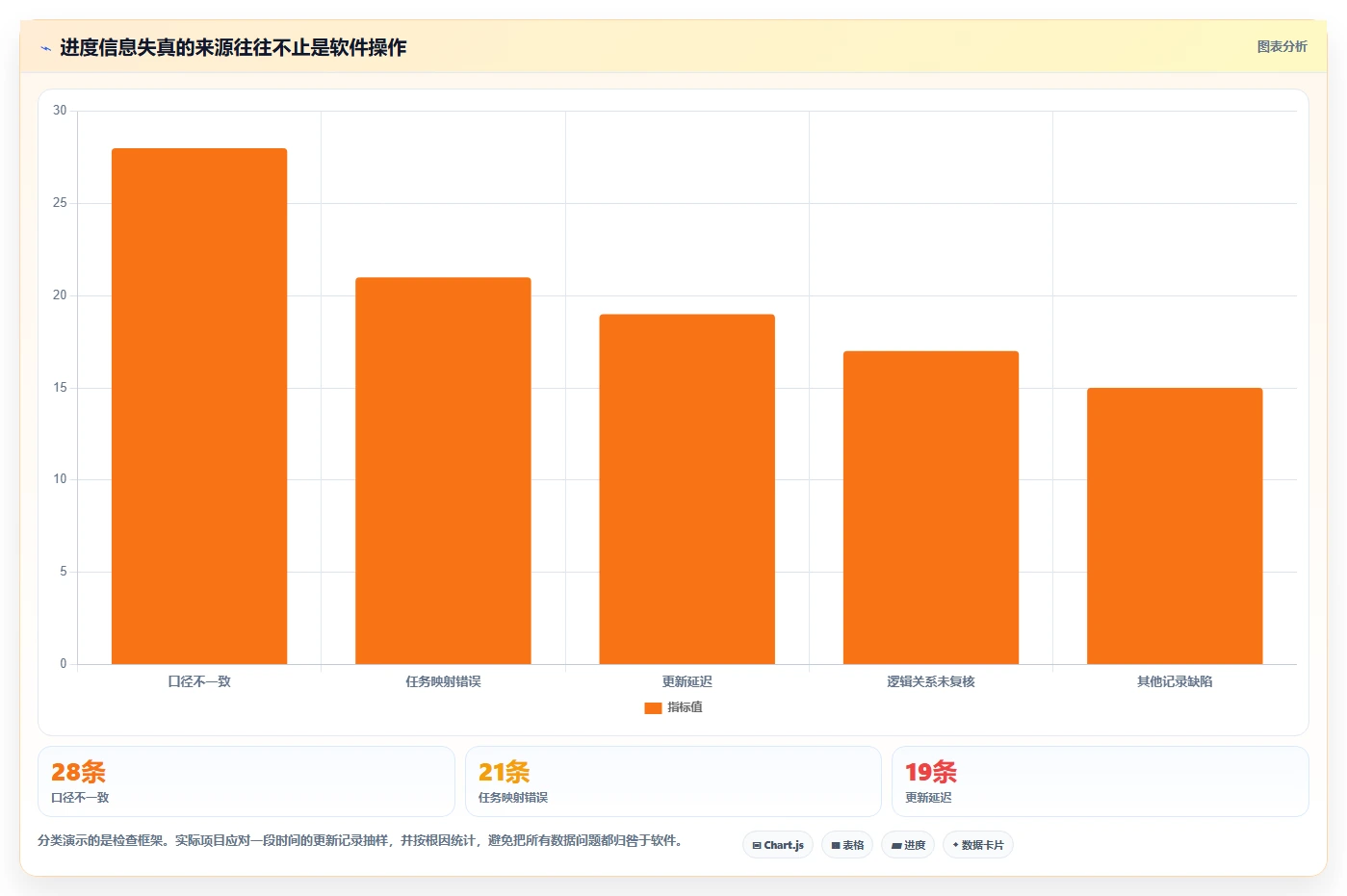Click the Chart.js tag chip

pos(778,845)
